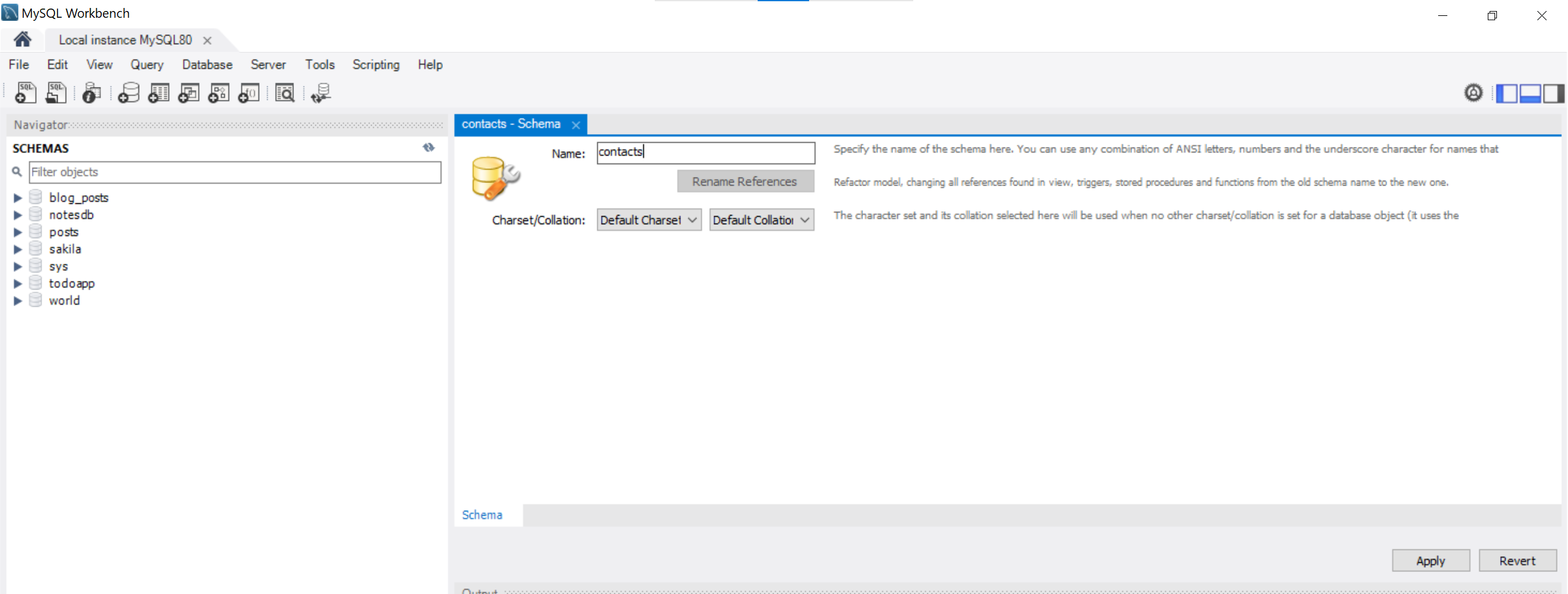The image size is (1568, 594).
Task: Close the Local instance MySQL80 tab
Action: pos(207,40)
